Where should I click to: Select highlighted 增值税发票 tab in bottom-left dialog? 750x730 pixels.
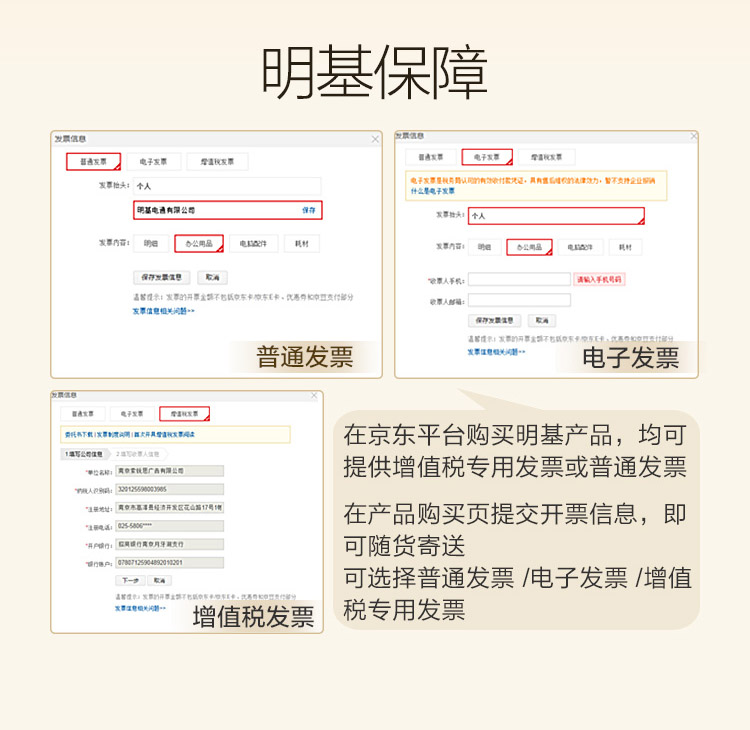(185, 414)
